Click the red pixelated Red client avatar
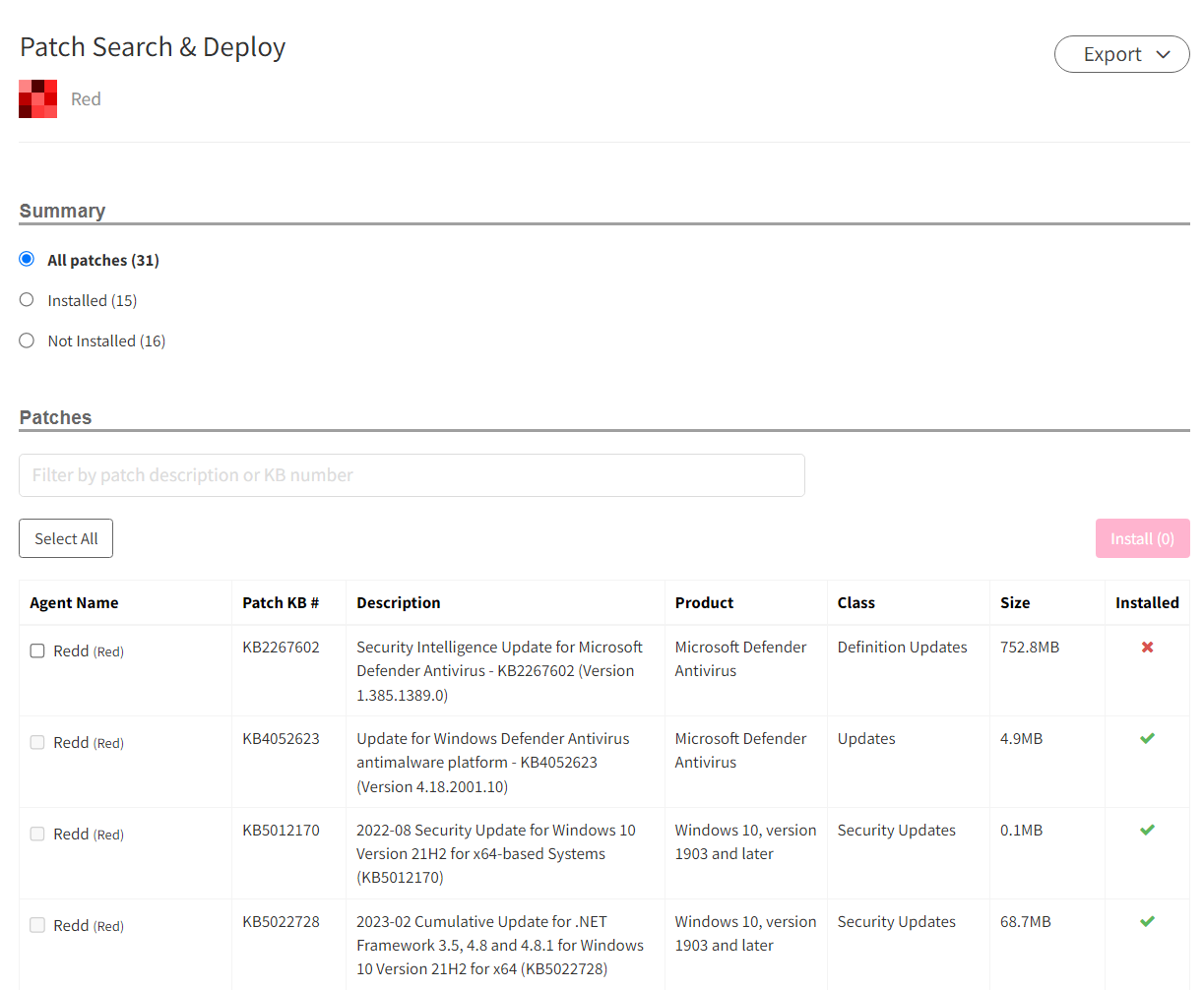The height and width of the screenshot is (990, 1204). 38,98
